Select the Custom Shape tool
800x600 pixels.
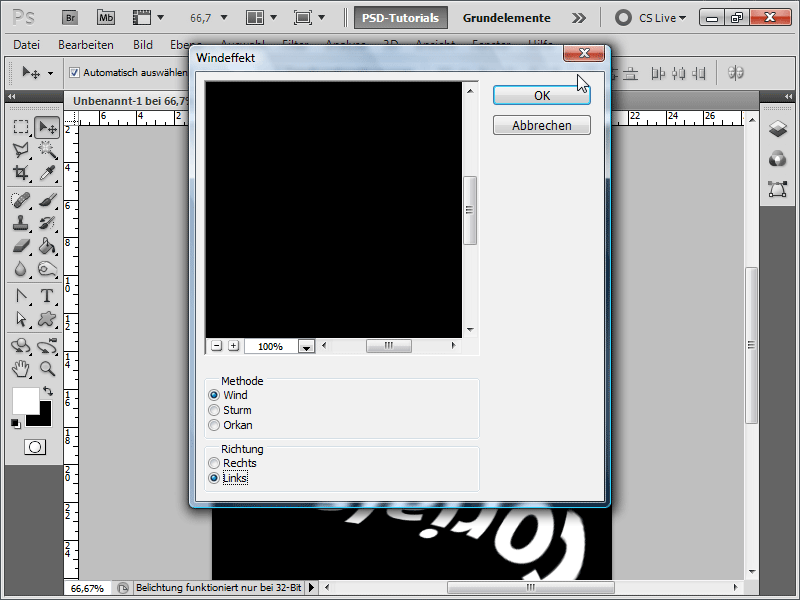[47, 319]
